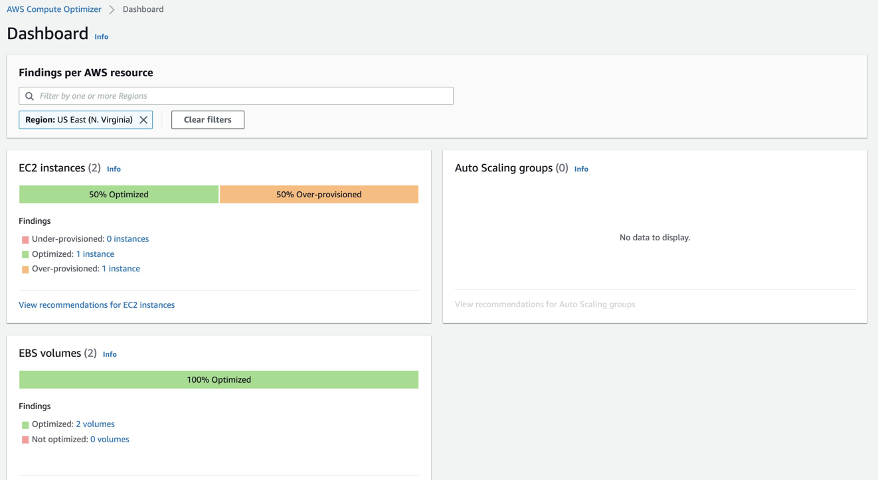
Task: Click the 100% Optimized EBS bar
Action: tap(219, 380)
